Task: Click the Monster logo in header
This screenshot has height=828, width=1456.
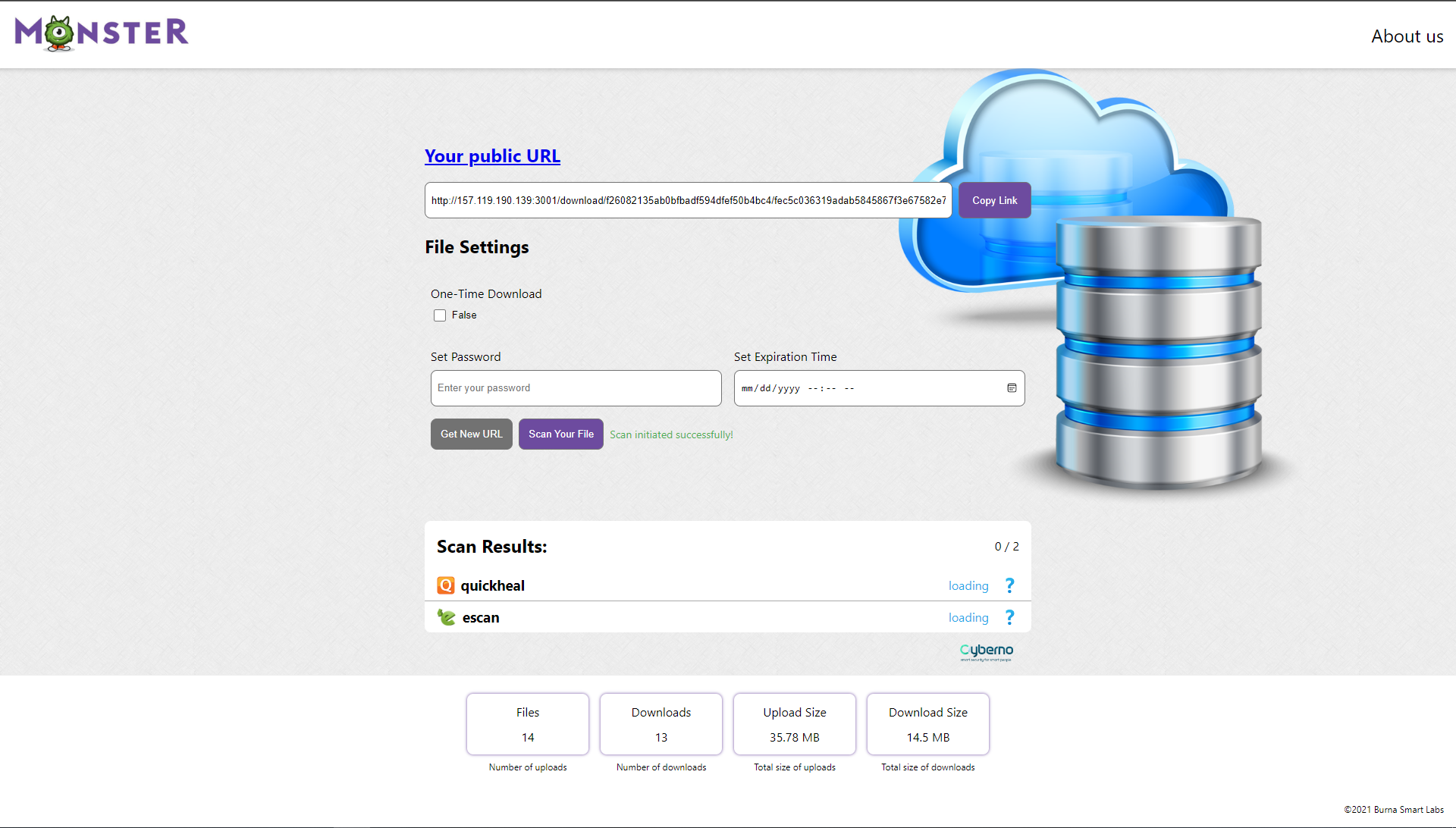Action: (x=102, y=33)
